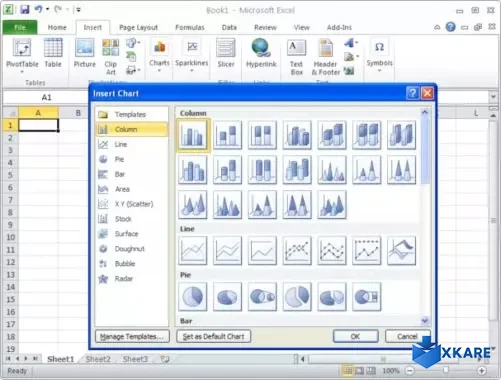The height and width of the screenshot is (380, 501).
Task: Click the OK button in Insert Chart
Action: tap(355, 336)
